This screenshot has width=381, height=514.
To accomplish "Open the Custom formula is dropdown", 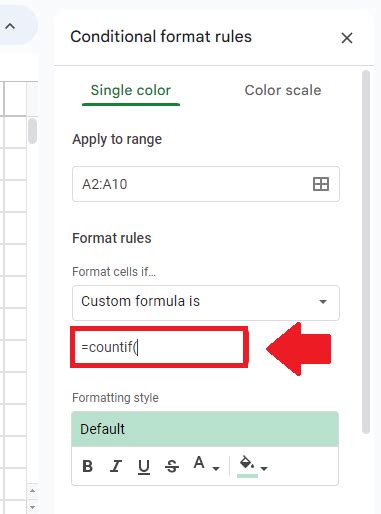I will [206, 302].
